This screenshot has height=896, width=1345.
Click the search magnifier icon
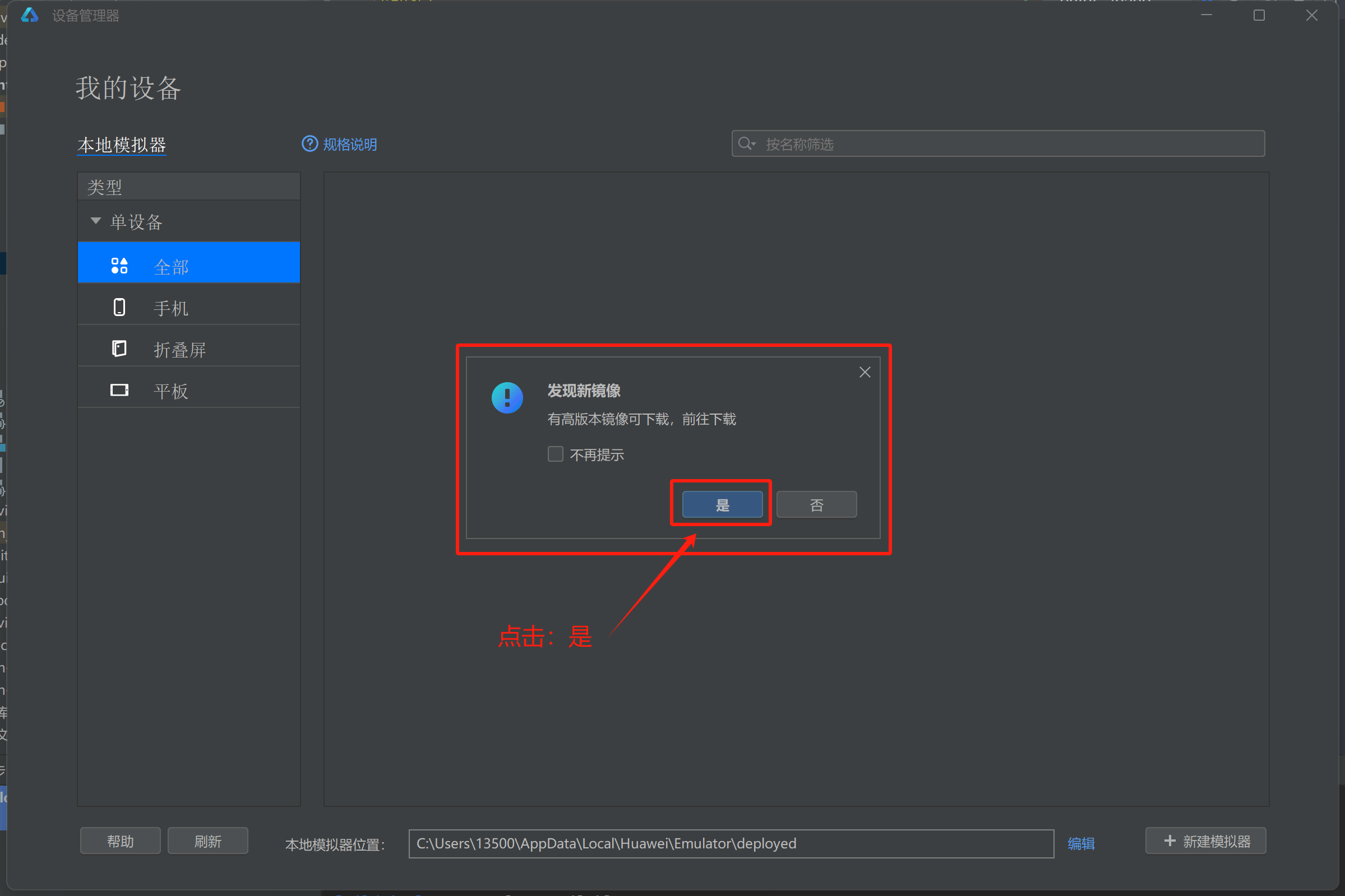[743, 143]
